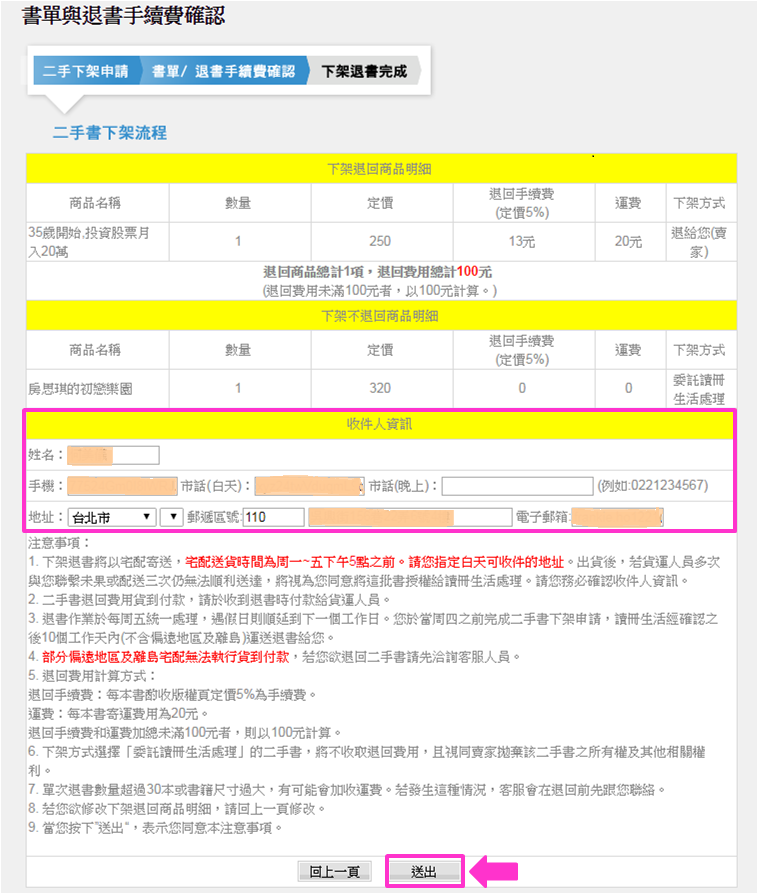The image size is (758, 894).
Task: Click the book title 房思琪的初戀樂園
Action: pos(80,388)
